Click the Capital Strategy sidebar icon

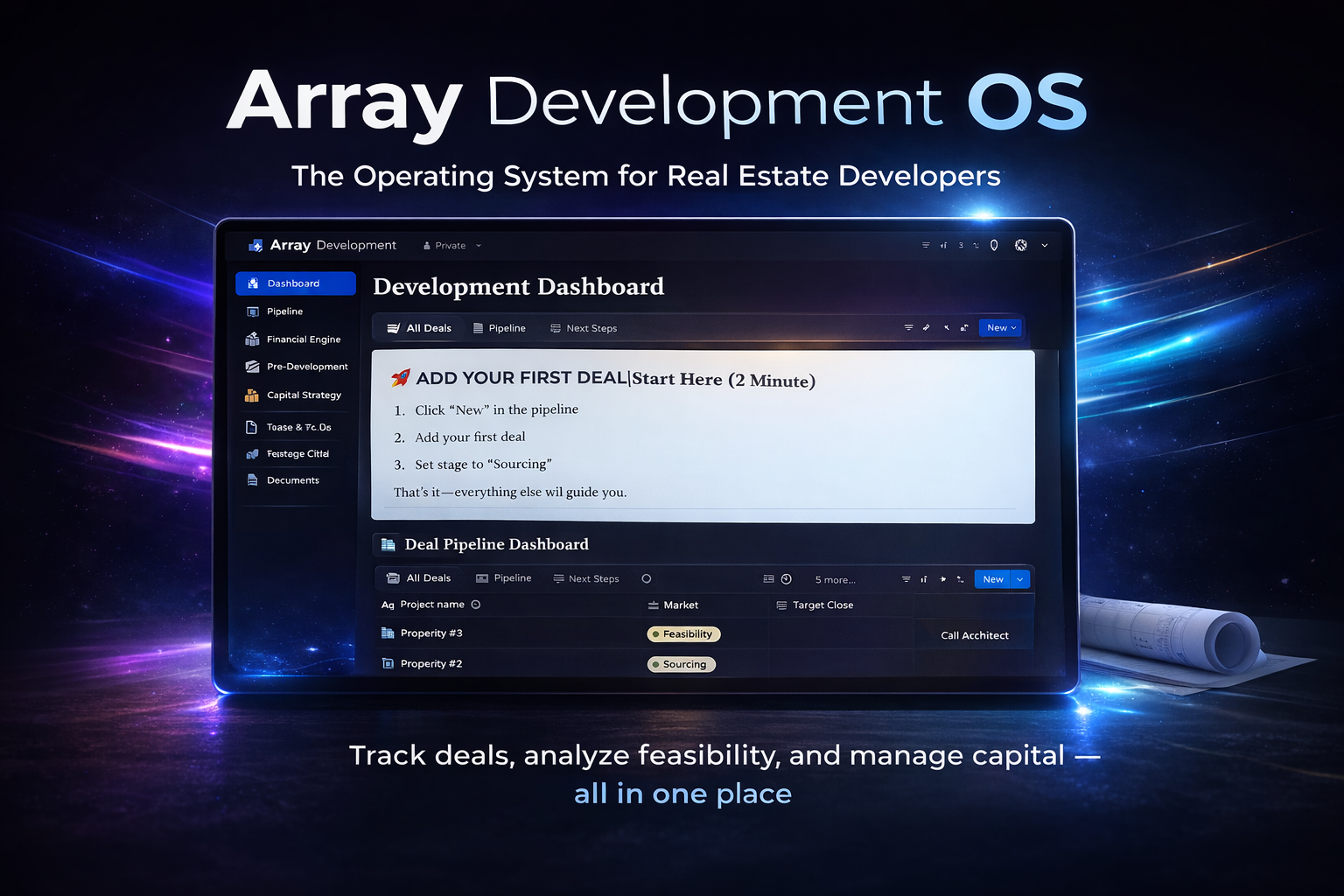252,395
